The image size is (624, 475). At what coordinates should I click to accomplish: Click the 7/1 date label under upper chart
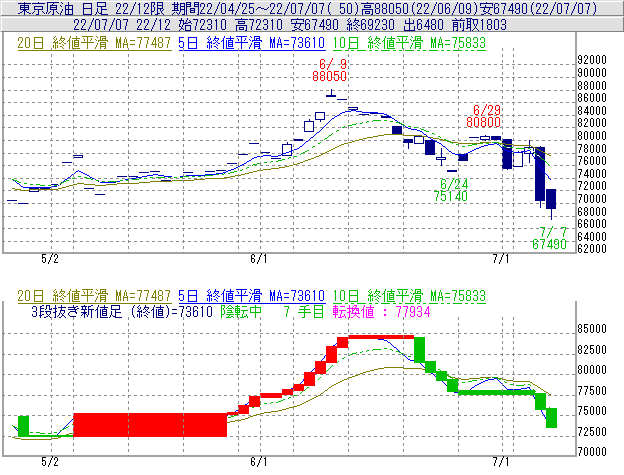[501, 259]
